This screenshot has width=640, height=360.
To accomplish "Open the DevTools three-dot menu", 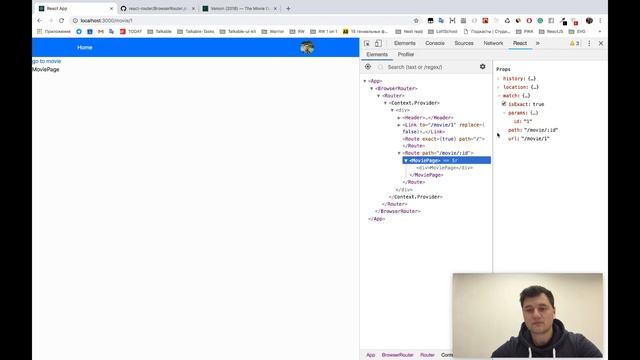I will pyautogui.click(x=589, y=43).
